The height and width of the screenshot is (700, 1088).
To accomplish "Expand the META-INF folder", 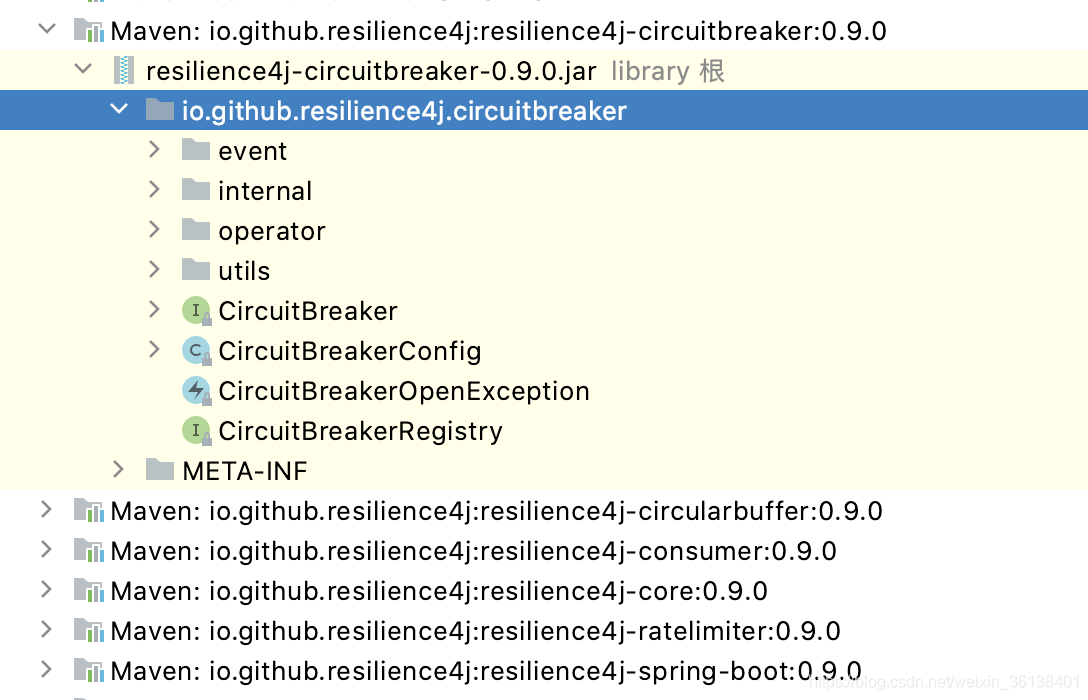I will click(x=119, y=470).
